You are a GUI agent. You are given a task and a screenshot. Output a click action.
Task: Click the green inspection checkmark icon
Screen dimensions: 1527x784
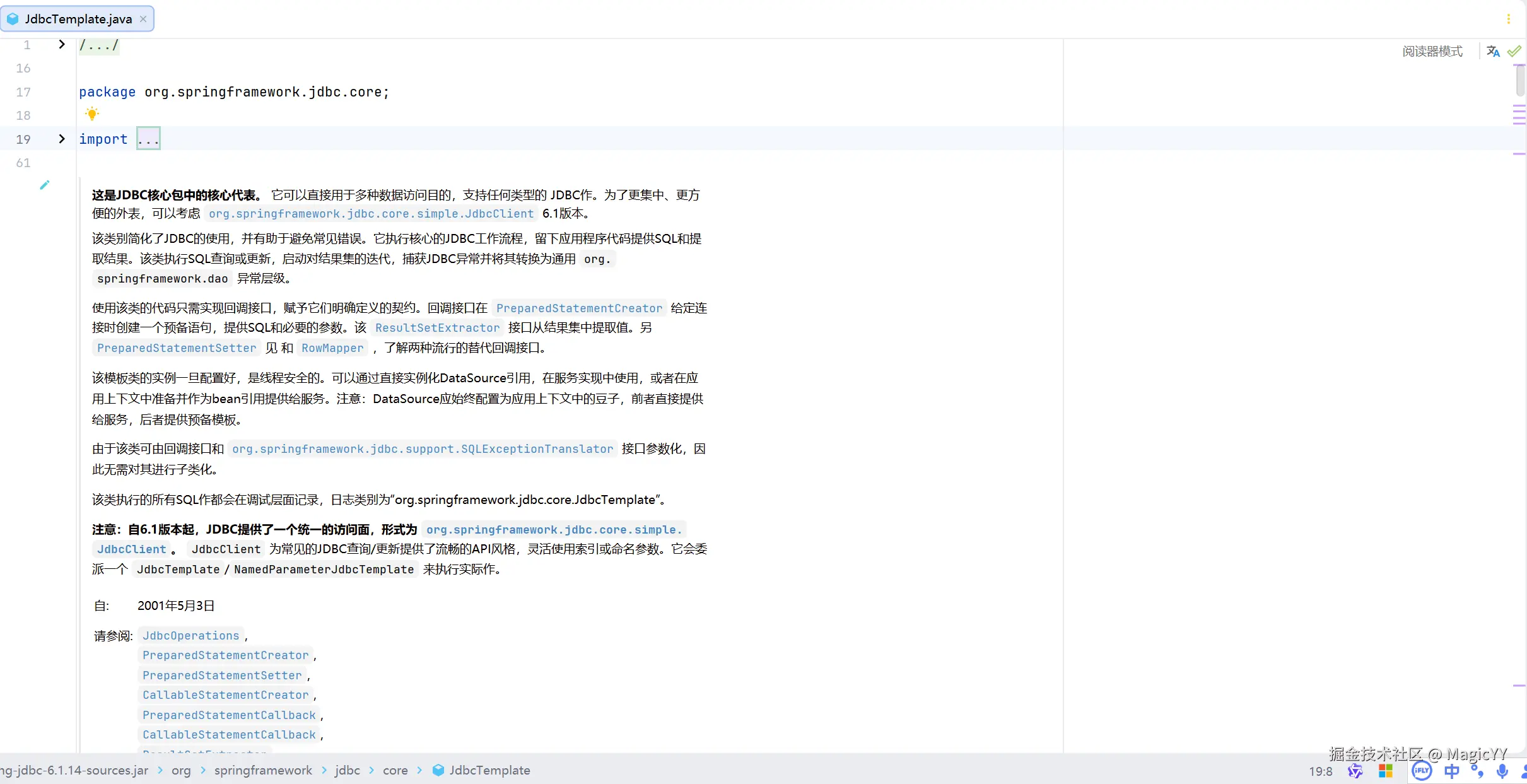tap(1514, 51)
